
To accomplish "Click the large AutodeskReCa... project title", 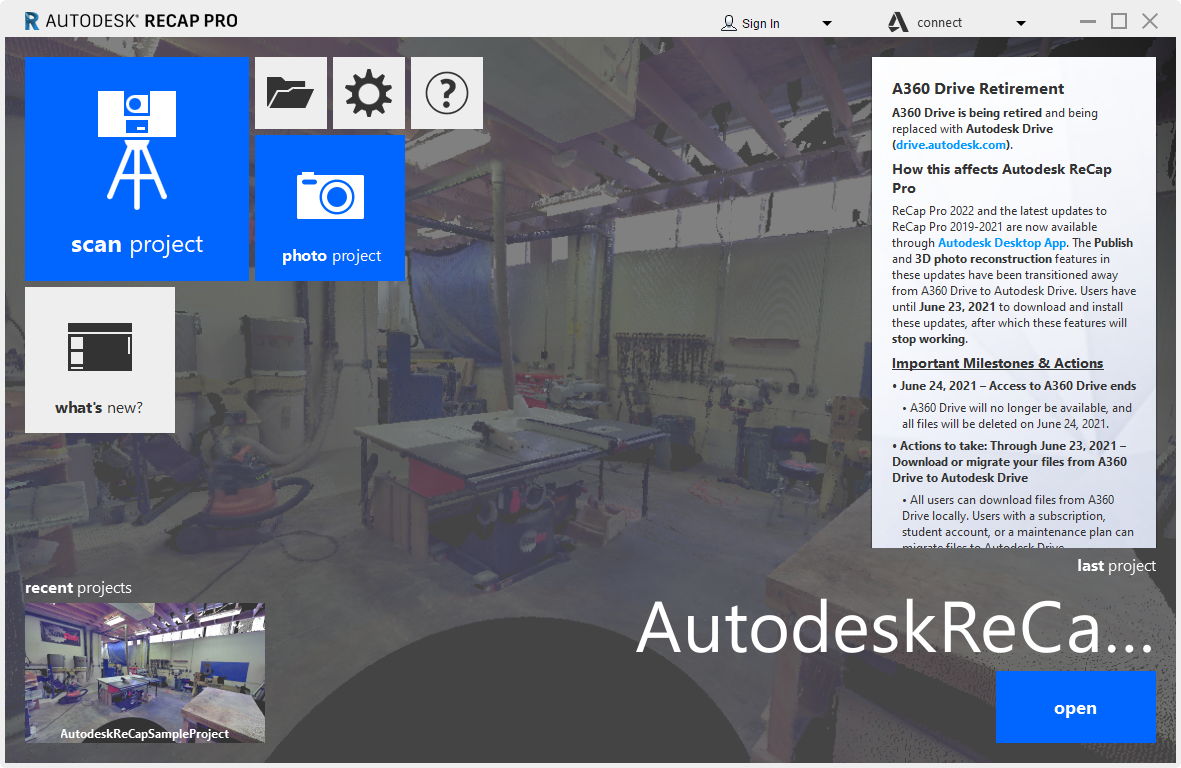I will pos(895,627).
